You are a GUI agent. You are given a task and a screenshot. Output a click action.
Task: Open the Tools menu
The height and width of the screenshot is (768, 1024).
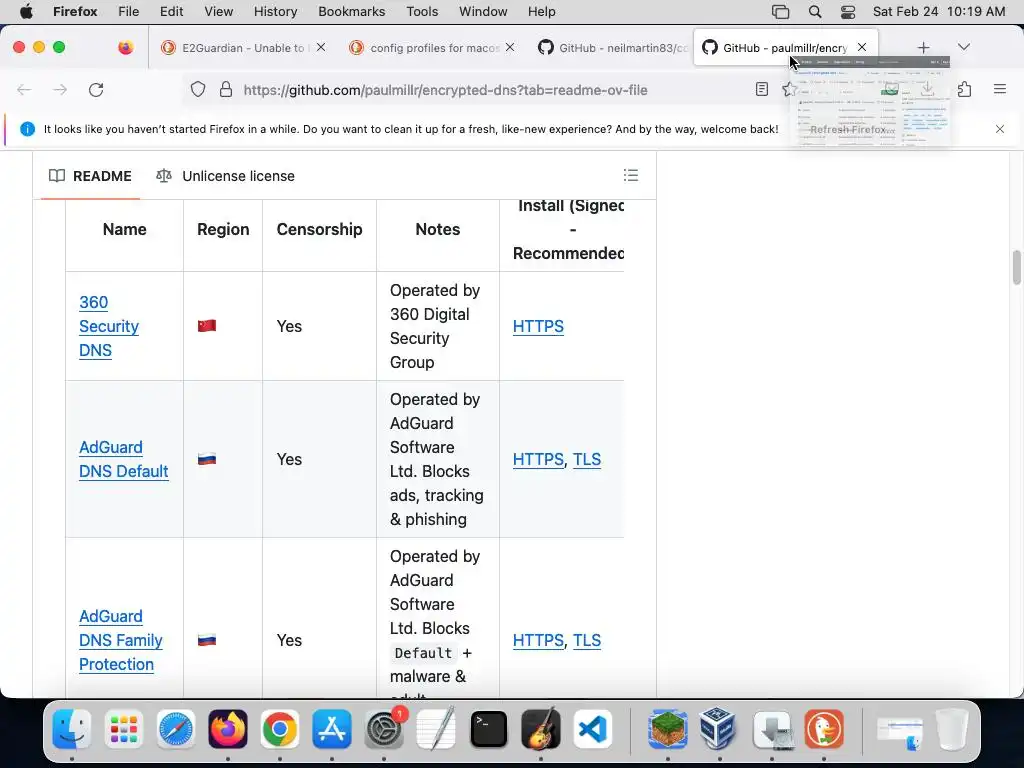pyautogui.click(x=422, y=11)
